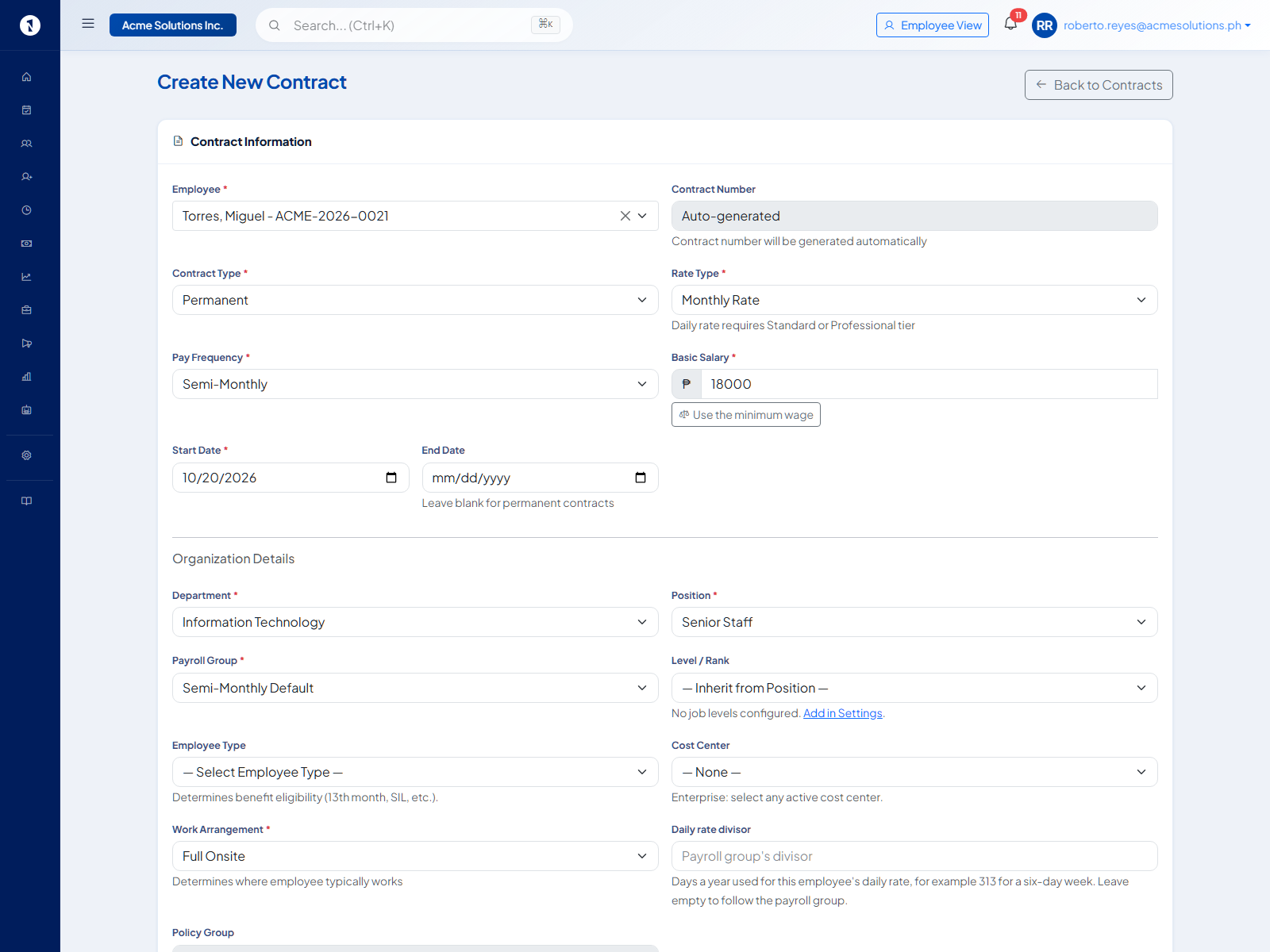
Task: Open the clock timekeeping icon in the sidebar
Action: [26, 210]
